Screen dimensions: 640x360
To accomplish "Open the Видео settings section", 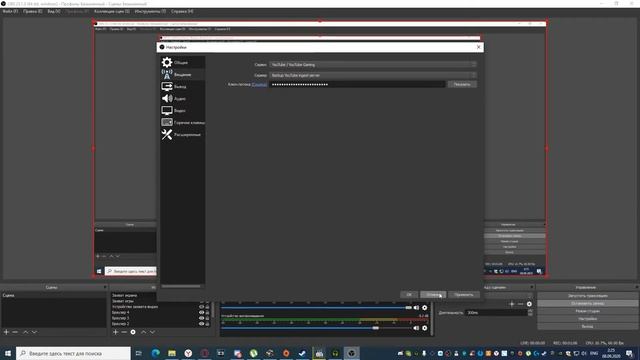I will (x=182, y=111).
